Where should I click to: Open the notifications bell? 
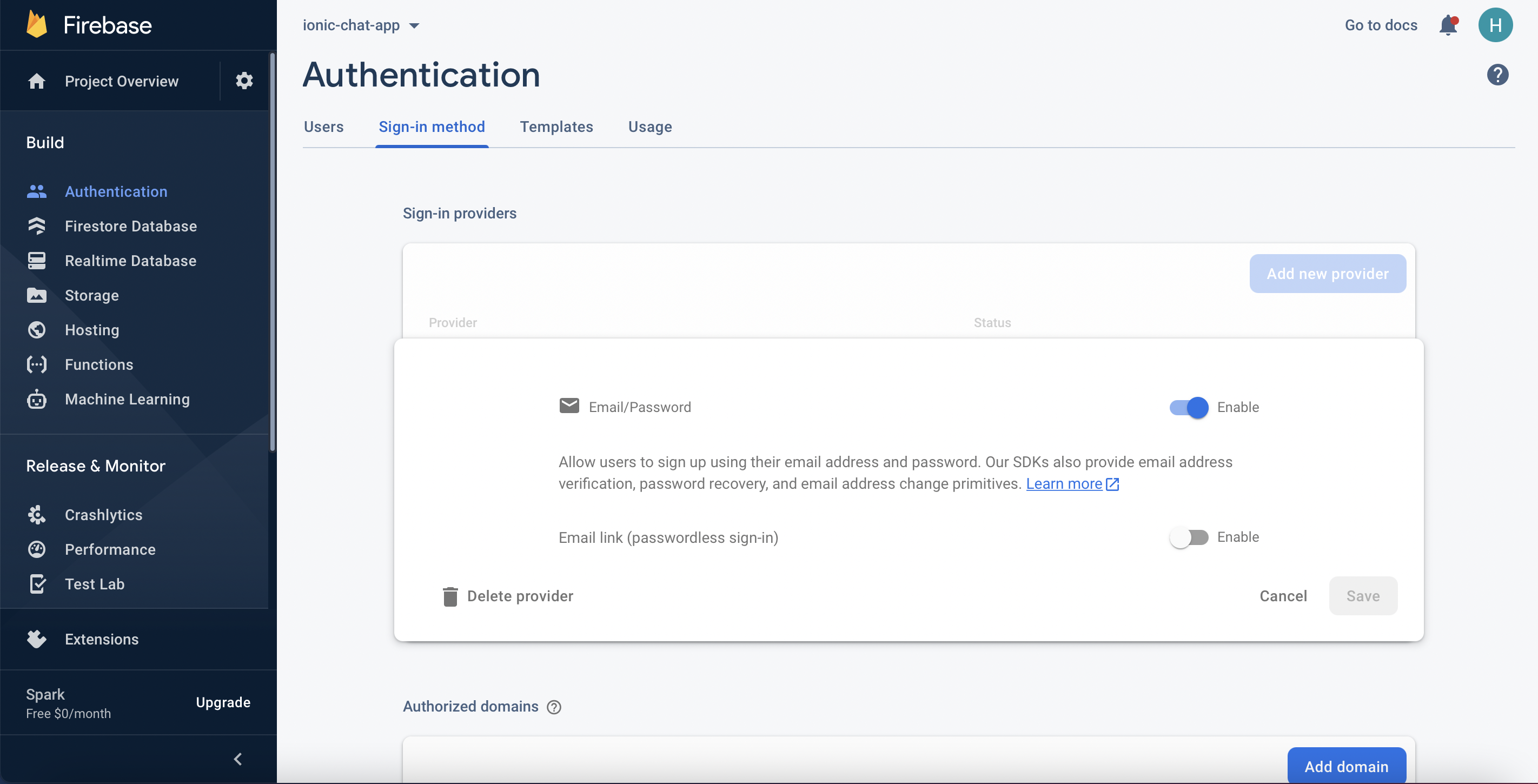pos(1448,25)
